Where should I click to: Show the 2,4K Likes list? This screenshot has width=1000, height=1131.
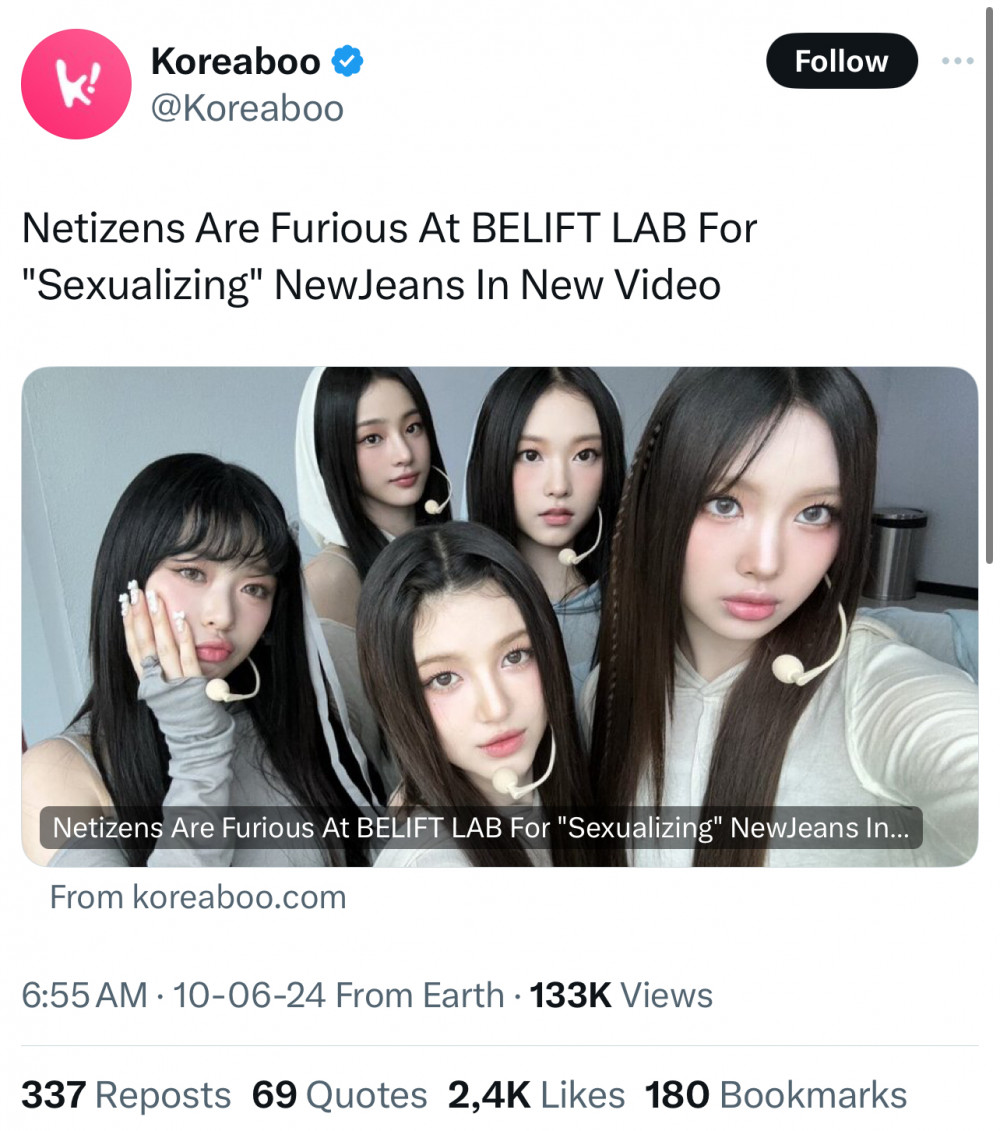536,1095
